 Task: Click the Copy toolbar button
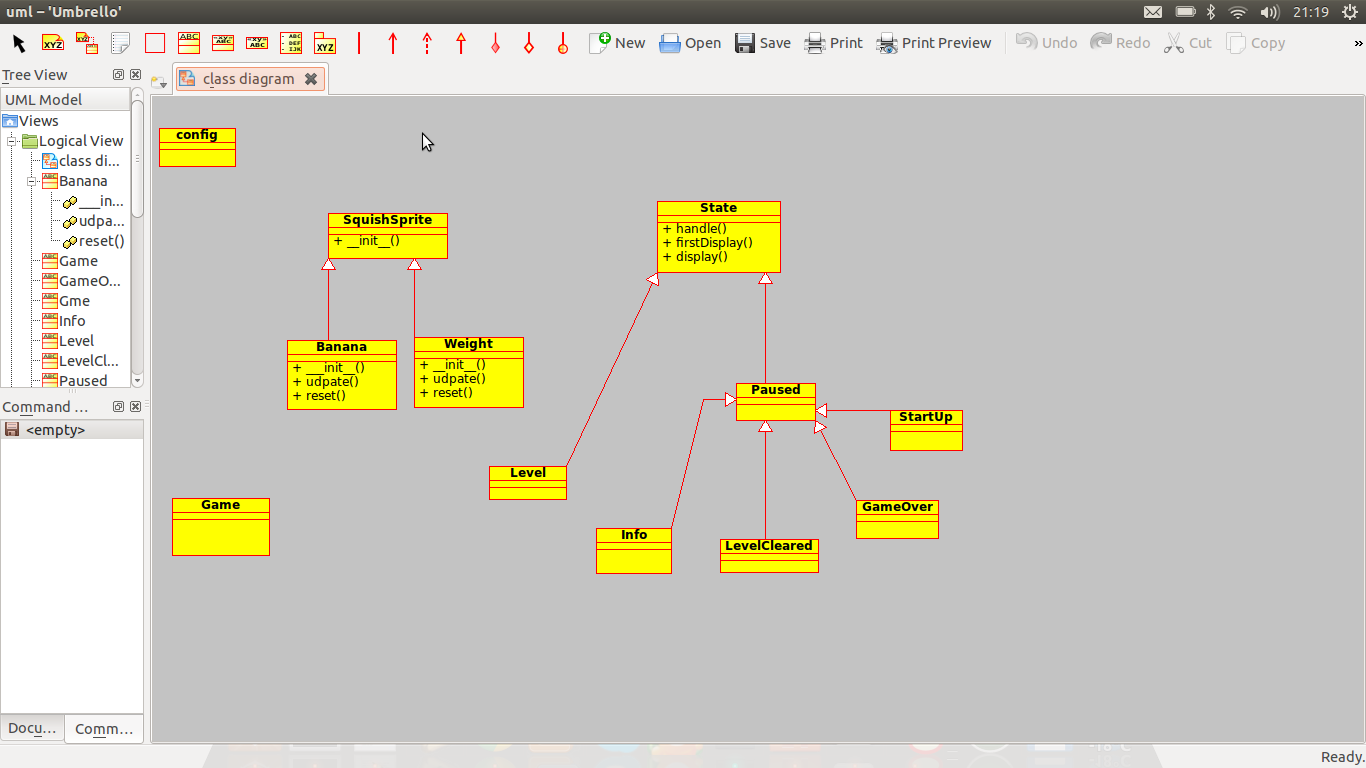(x=1256, y=43)
